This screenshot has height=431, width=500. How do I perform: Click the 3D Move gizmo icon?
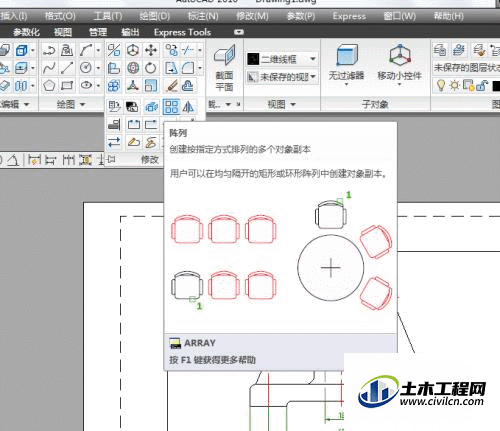(x=133, y=51)
